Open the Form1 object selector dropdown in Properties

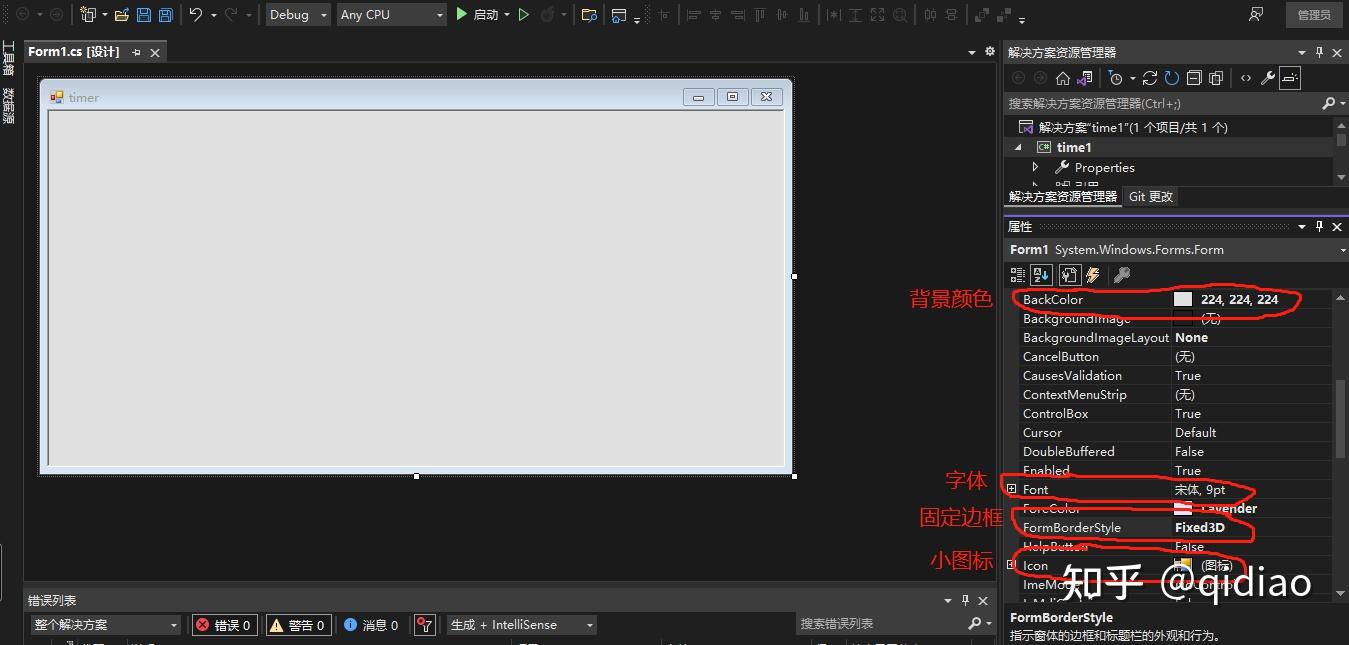pos(1341,250)
